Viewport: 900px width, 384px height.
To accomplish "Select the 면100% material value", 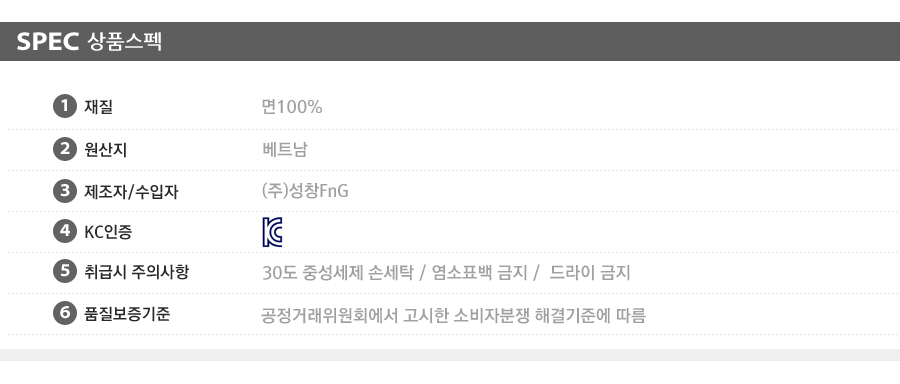I will pos(292,107).
